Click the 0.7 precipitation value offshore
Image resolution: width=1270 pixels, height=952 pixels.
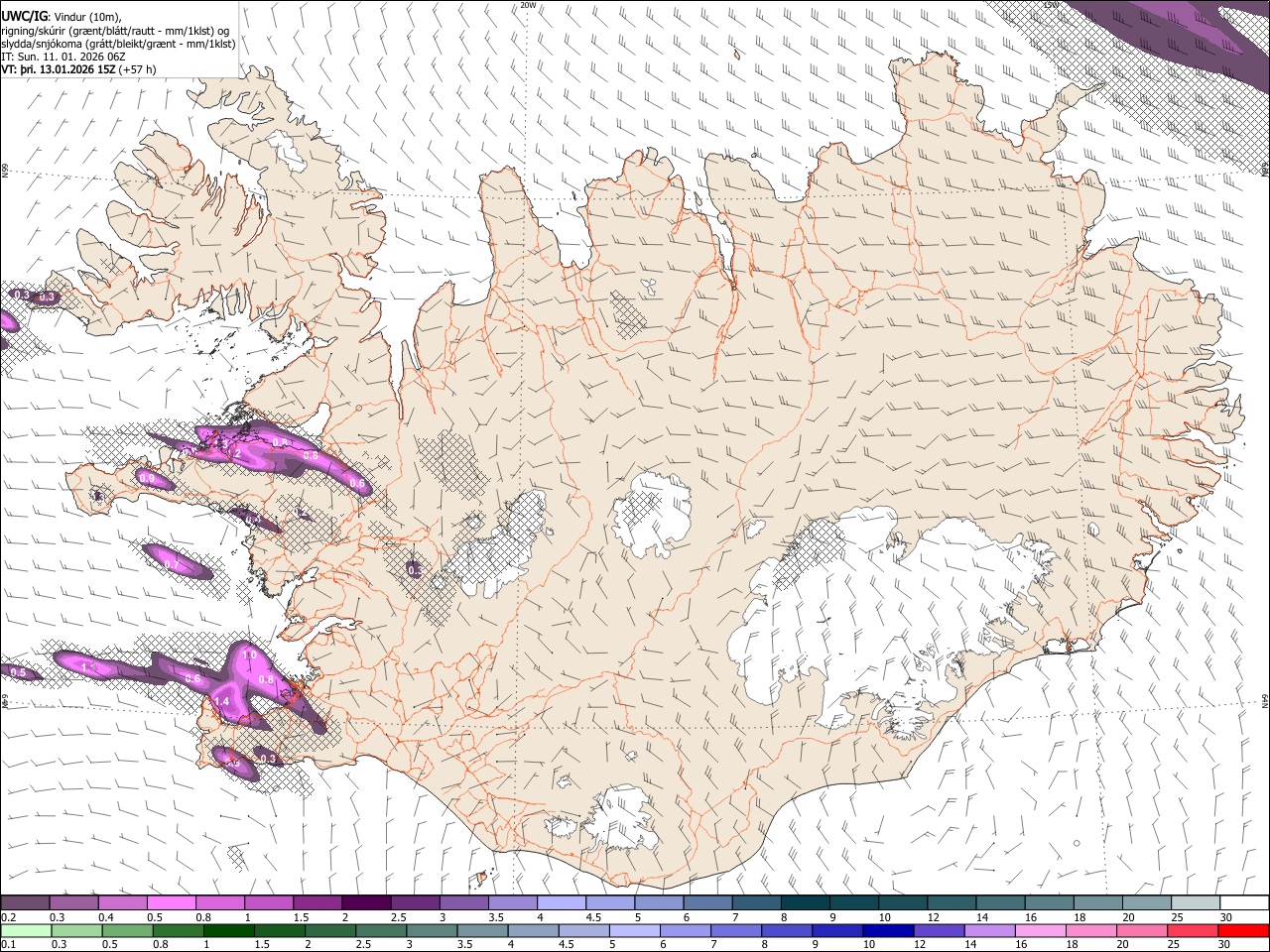[x=171, y=564]
